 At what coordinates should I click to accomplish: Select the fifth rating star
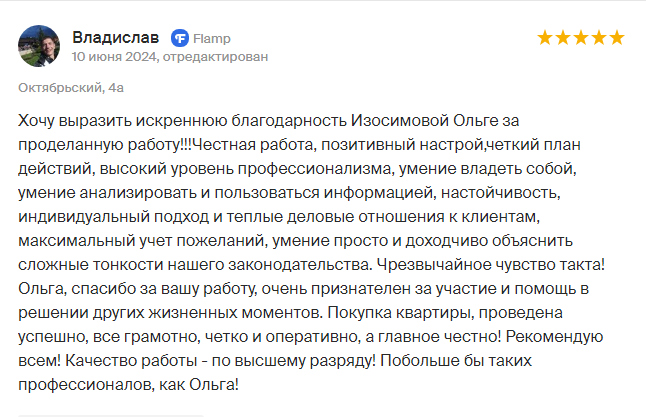(x=617, y=37)
